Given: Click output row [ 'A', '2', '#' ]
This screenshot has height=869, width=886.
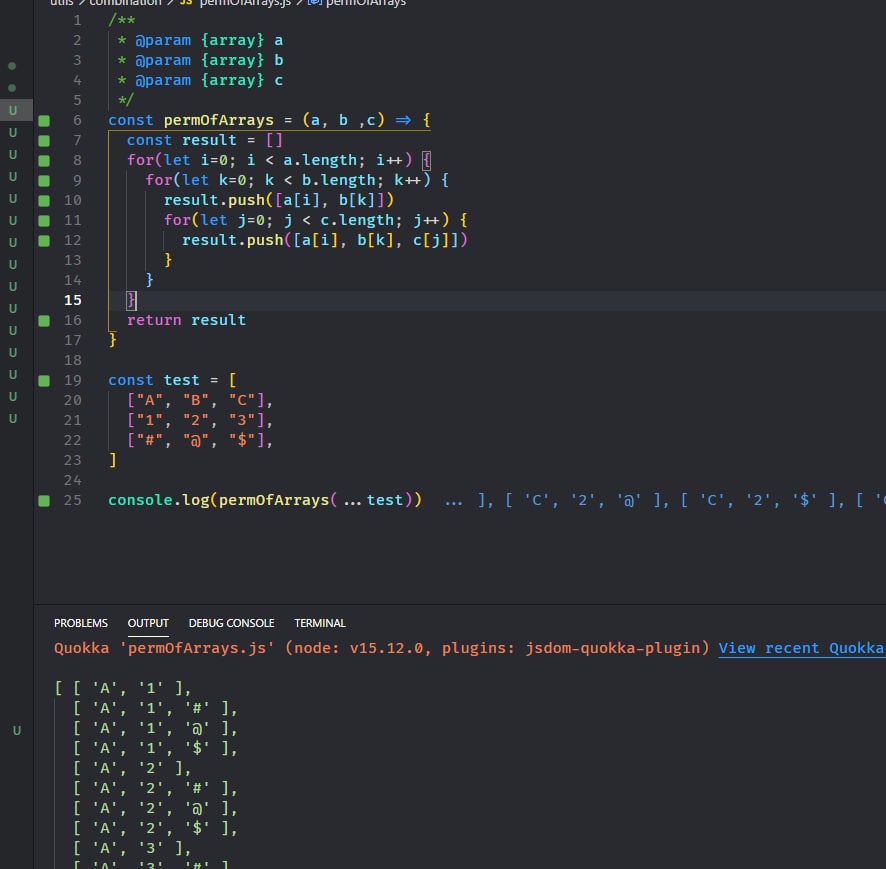Looking at the screenshot, I should [x=155, y=788].
